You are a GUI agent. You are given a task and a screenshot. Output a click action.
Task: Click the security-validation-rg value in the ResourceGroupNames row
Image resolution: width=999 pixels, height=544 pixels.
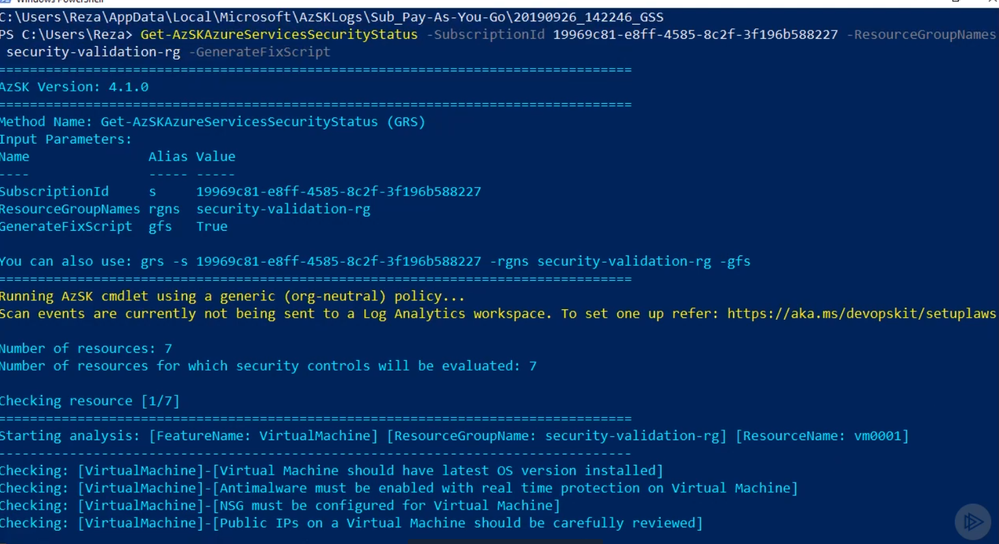(283, 209)
